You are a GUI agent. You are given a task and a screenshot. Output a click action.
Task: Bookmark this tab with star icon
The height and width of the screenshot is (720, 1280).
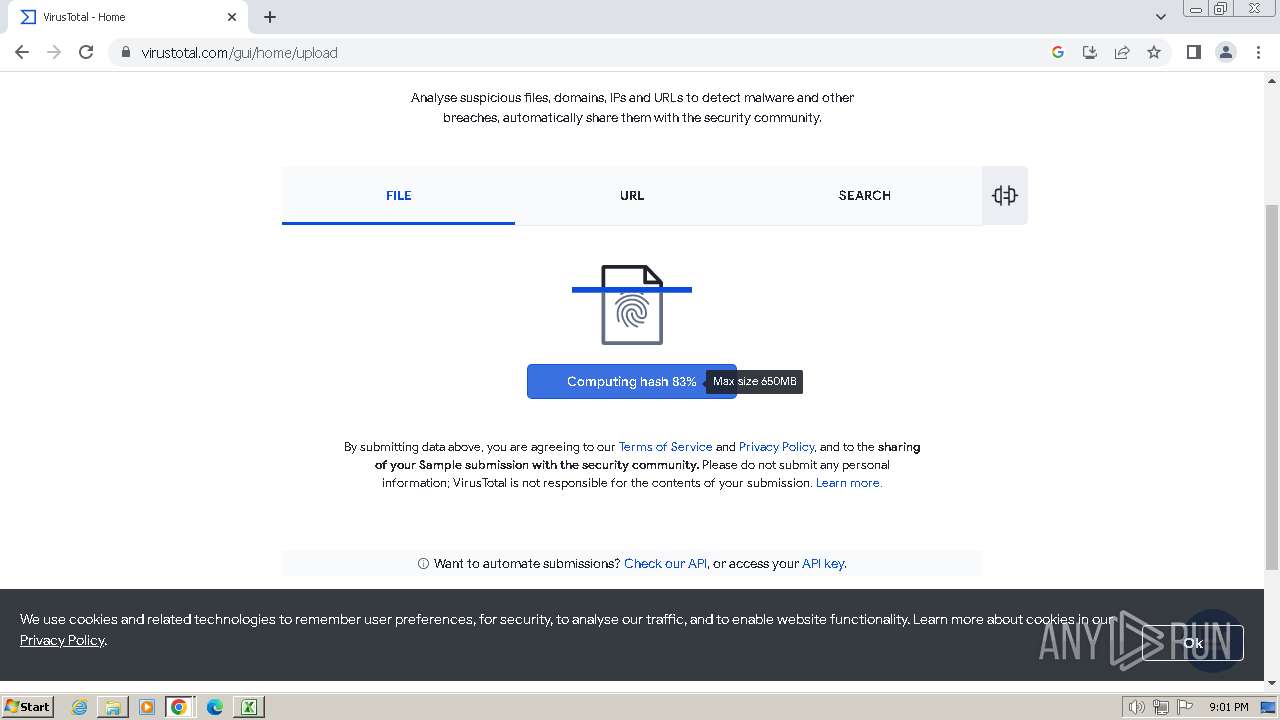pyautogui.click(x=1154, y=52)
